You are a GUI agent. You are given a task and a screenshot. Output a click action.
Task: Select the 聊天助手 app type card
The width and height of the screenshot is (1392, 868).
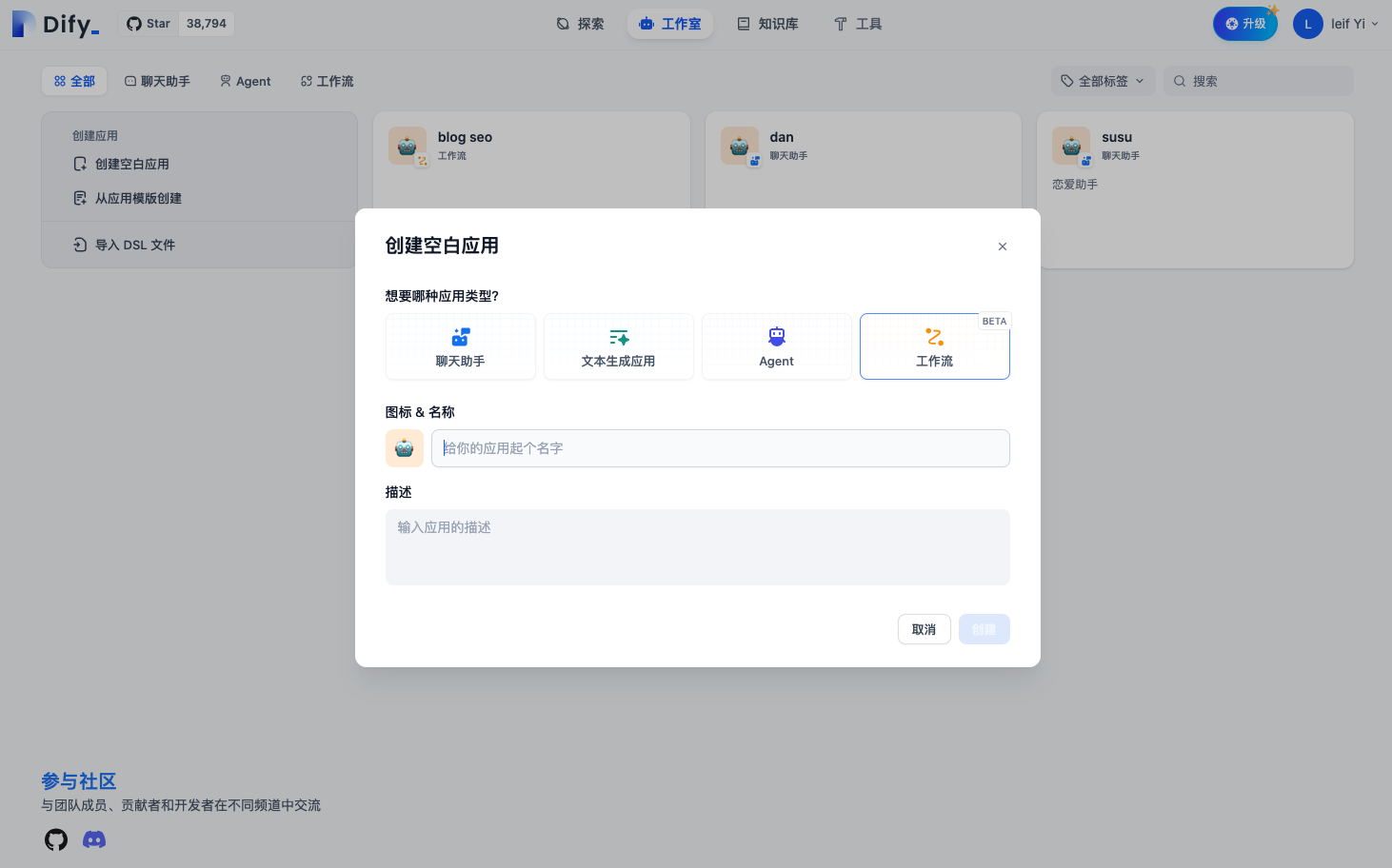[x=461, y=346]
